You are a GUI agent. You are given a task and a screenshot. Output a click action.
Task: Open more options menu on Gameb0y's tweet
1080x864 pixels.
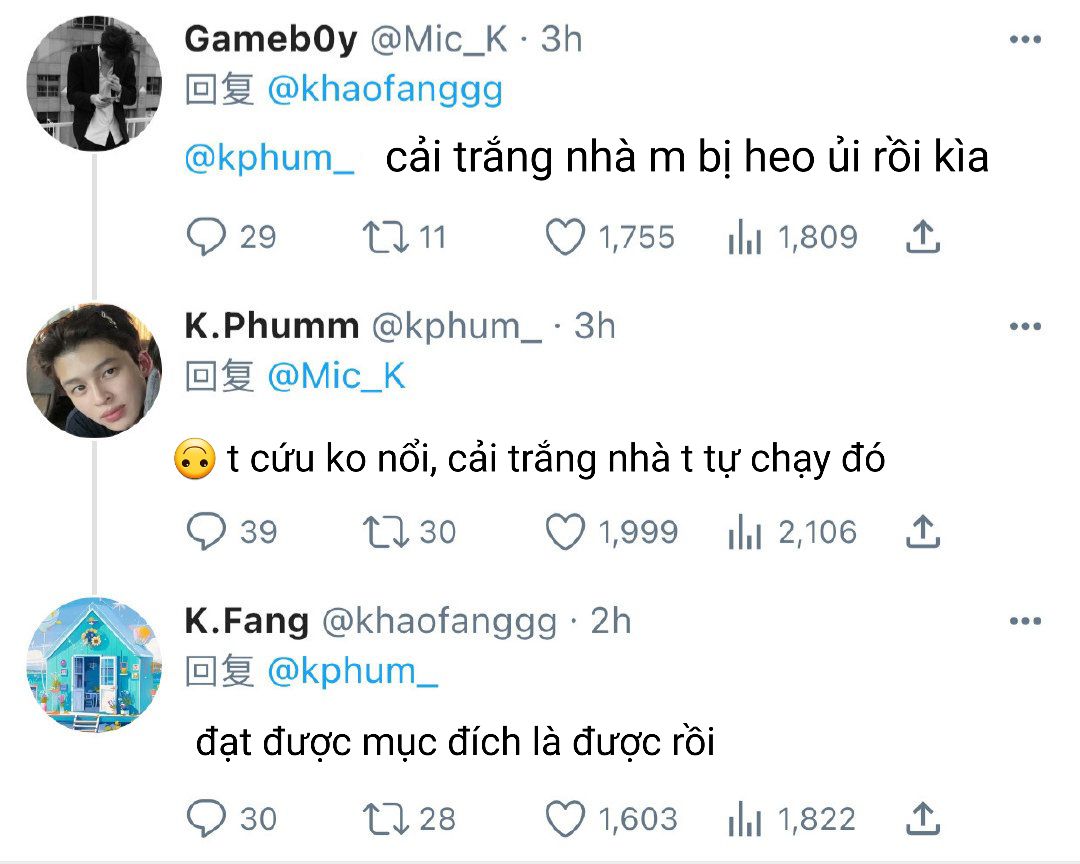click(x=1025, y=39)
